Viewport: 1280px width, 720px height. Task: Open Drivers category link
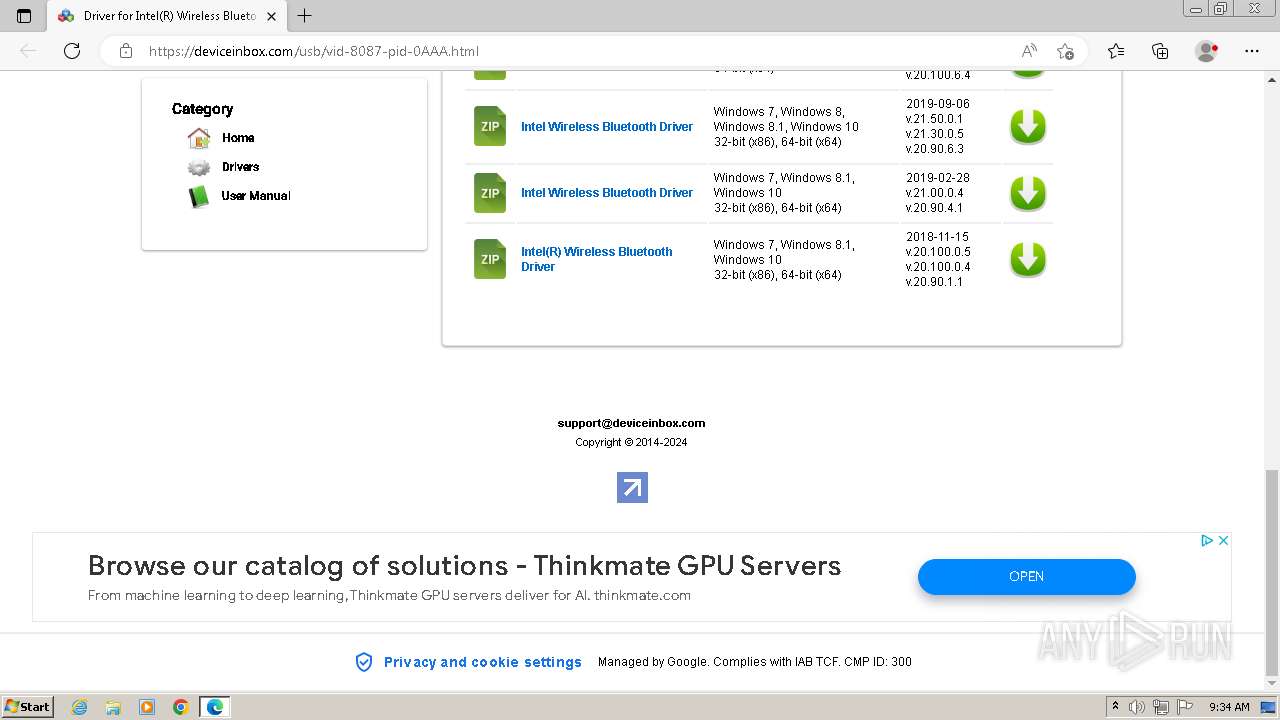241,167
